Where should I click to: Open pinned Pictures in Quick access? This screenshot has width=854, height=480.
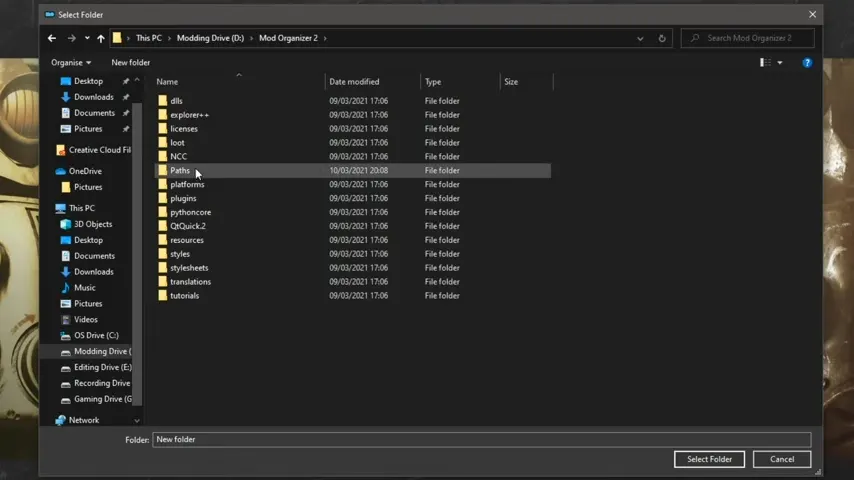click(88, 129)
